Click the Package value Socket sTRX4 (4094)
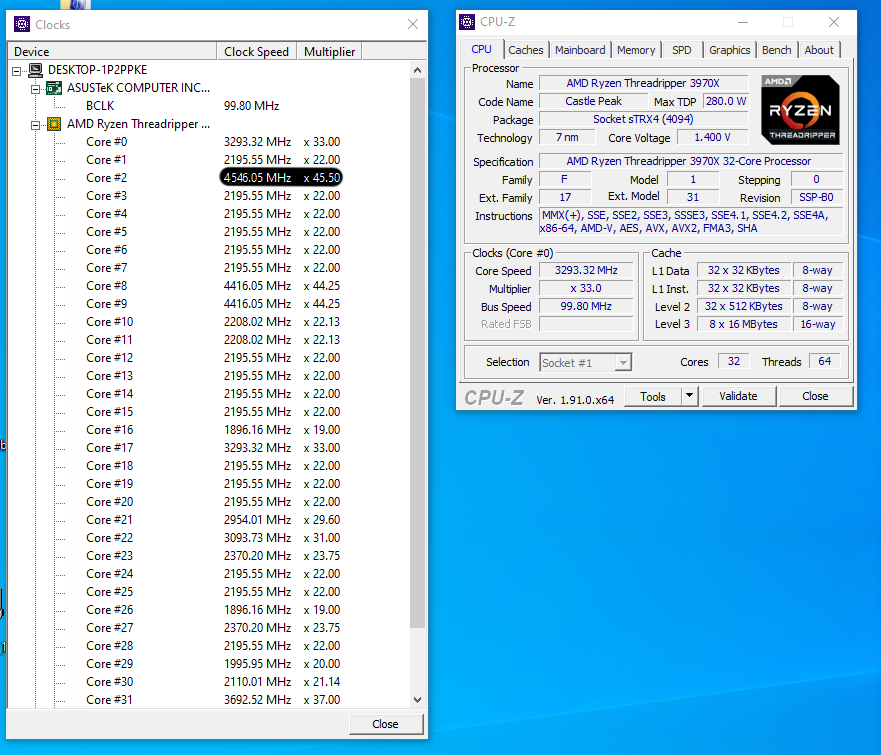This screenshot has width=881, height=755. click(643, 119)
